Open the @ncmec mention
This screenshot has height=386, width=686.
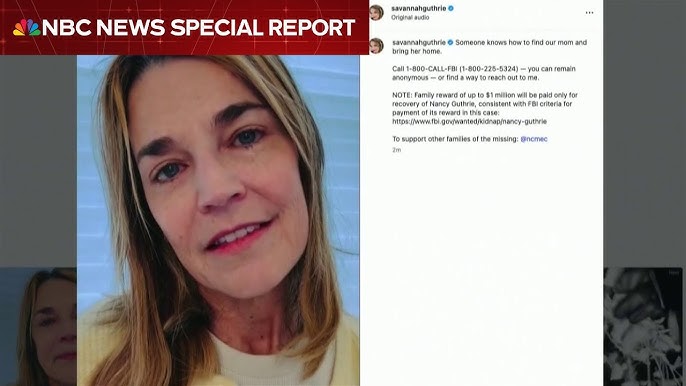click(x=534, y=139)
